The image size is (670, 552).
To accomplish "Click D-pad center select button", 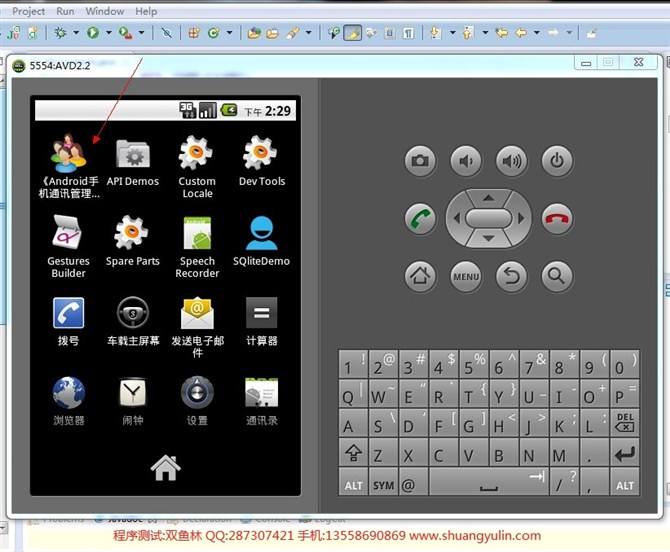I will (488, 218).
